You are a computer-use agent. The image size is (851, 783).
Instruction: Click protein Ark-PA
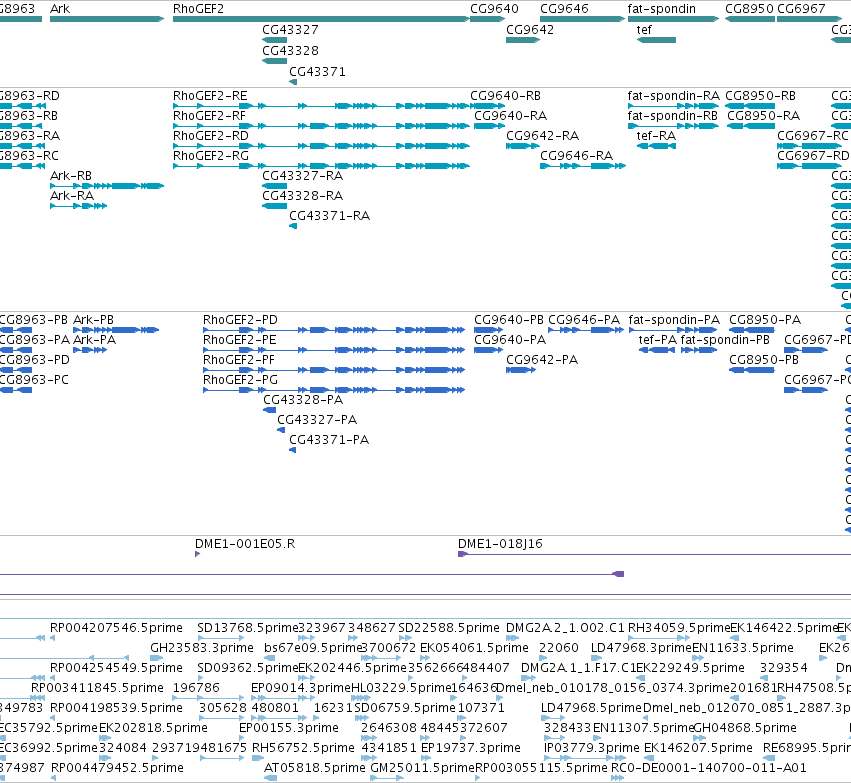point(90,350)
